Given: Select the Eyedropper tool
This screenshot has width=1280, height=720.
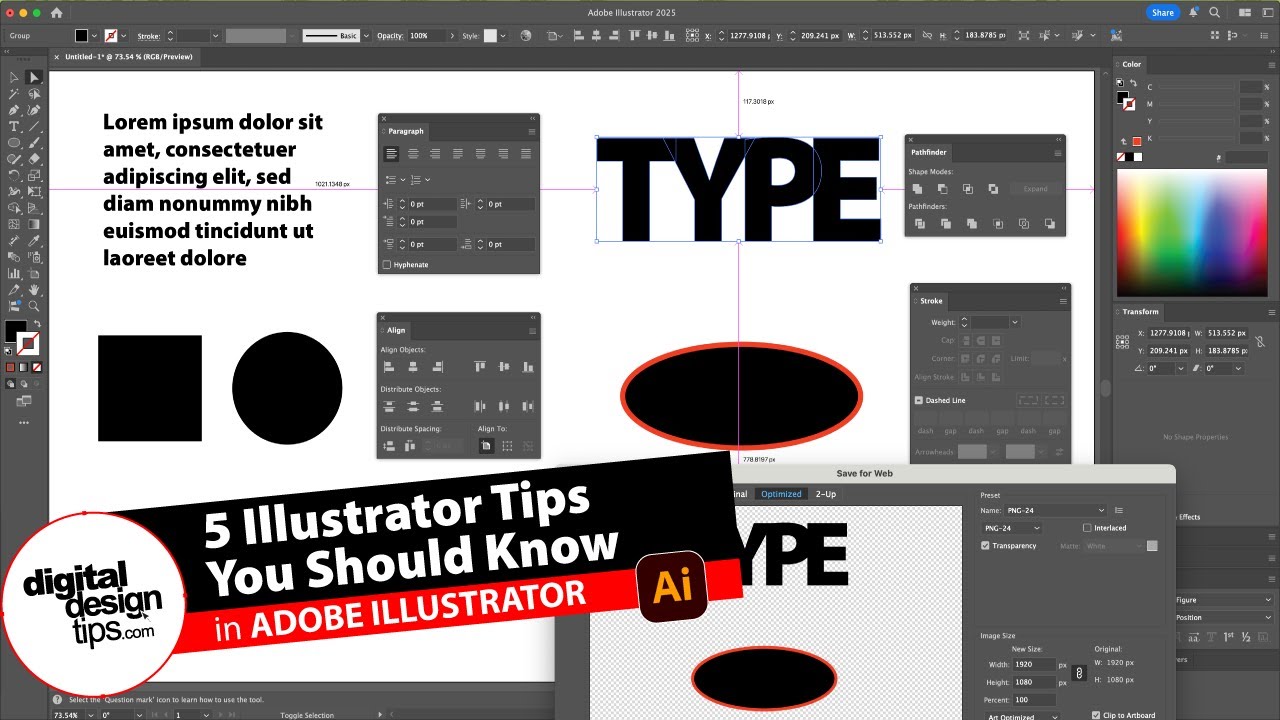Looking at the screenshot, I should coord(34,241).
